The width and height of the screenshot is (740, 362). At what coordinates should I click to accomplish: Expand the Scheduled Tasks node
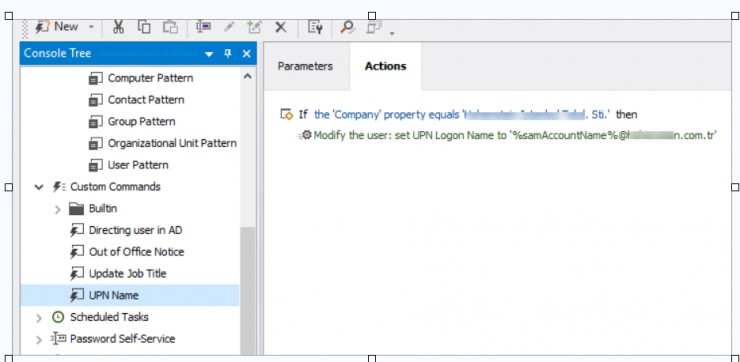39,318
